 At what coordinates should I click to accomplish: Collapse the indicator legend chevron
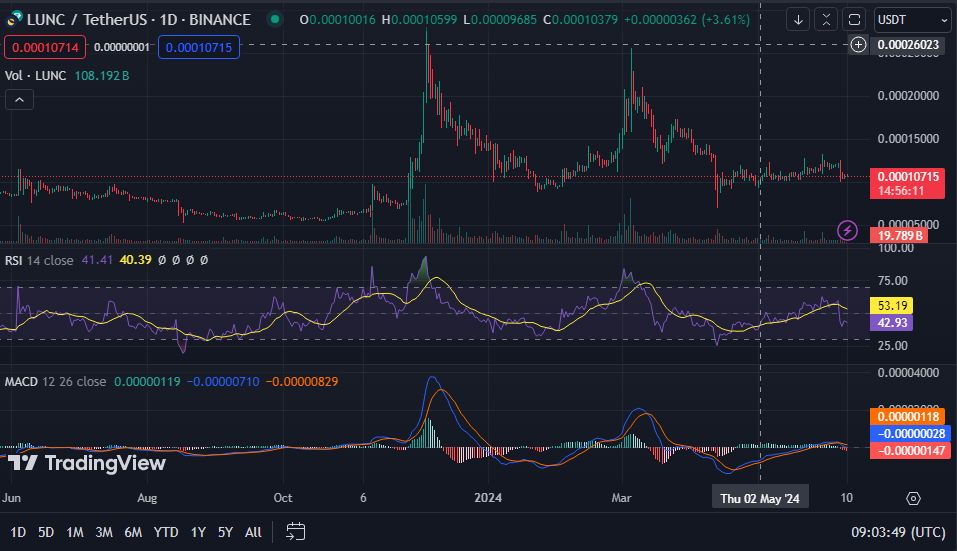pos(19,99)
